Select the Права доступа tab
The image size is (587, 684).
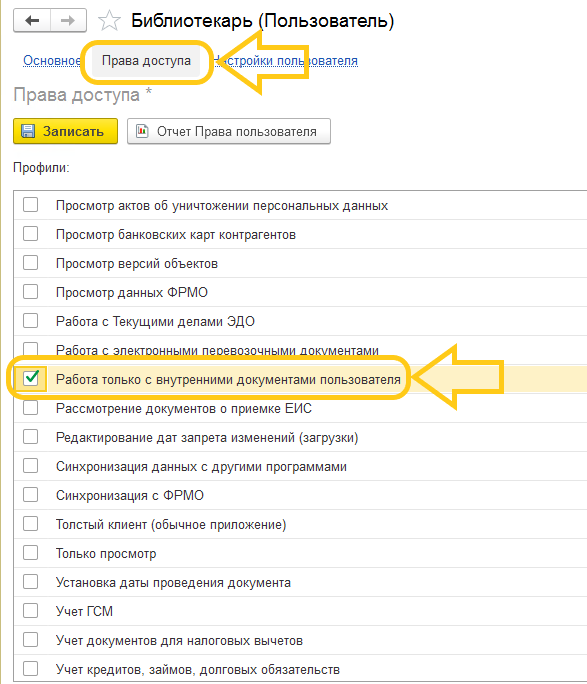146,61
